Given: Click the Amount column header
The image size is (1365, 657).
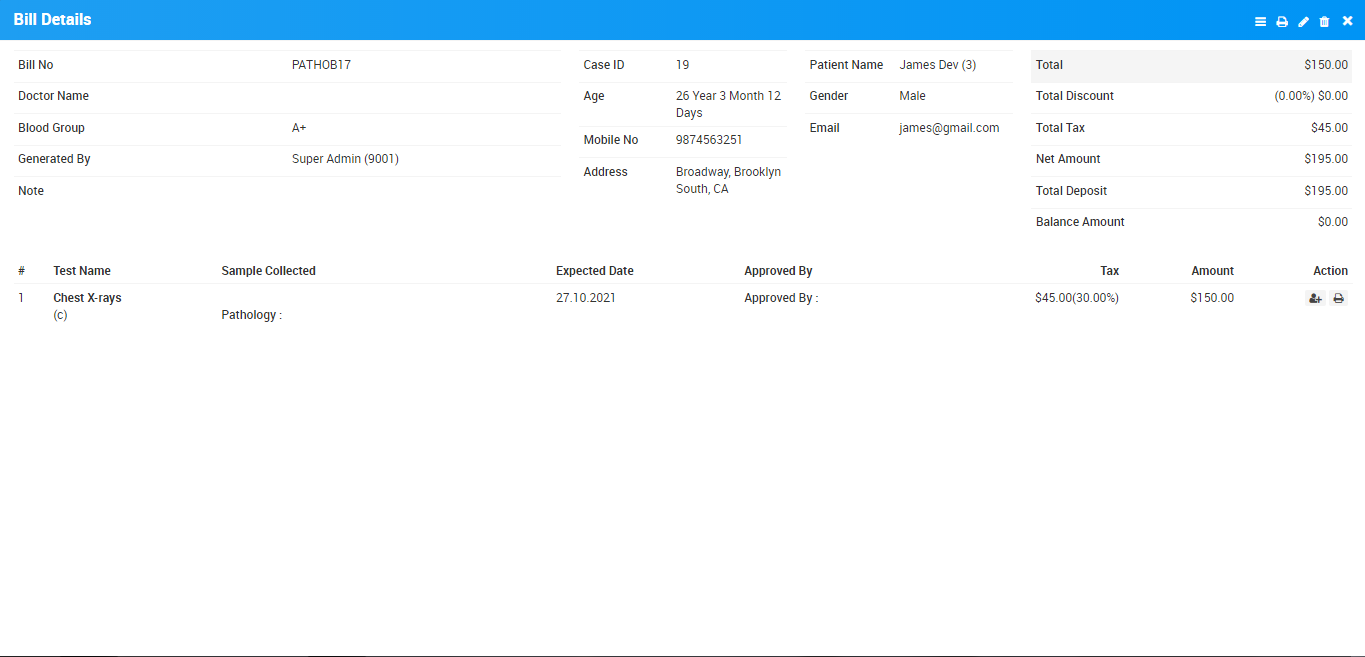Looking at the screenshot, I should (x=1212, y=271).
